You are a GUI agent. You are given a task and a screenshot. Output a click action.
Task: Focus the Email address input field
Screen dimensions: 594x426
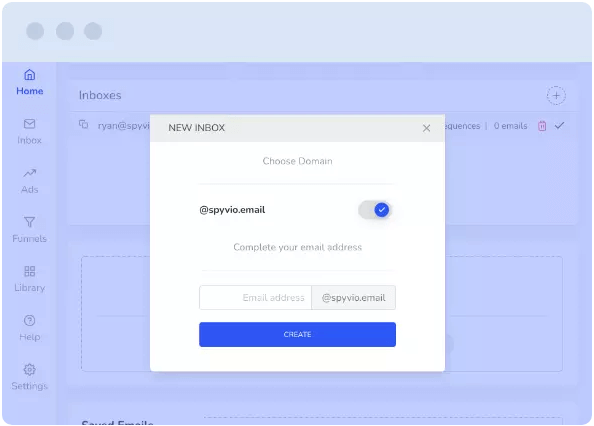[x=255, y=298]
